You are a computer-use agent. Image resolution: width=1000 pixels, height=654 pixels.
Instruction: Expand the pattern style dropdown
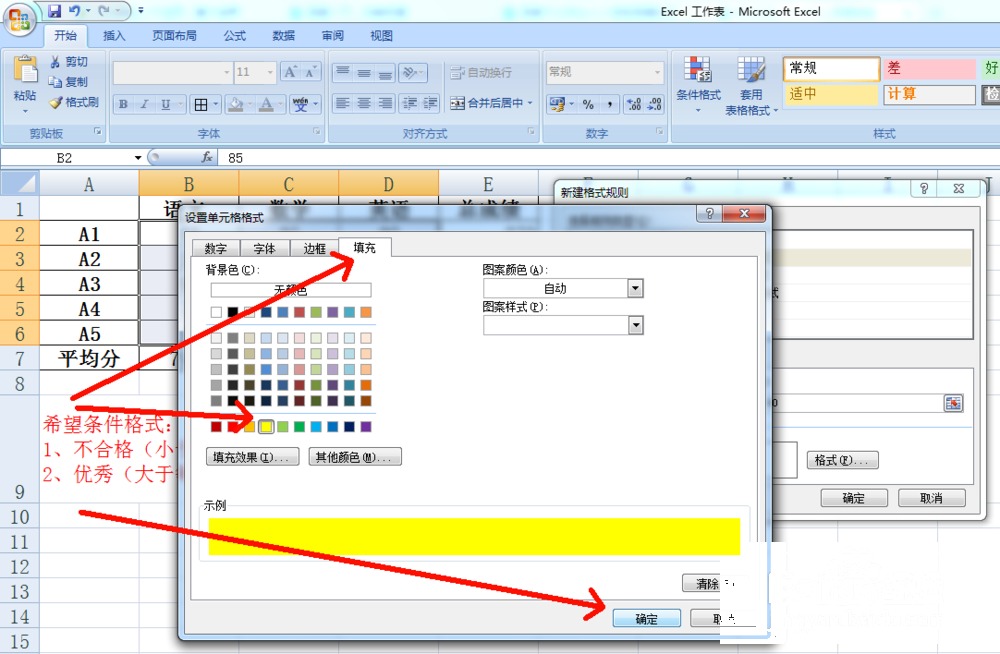coord(635,325)
